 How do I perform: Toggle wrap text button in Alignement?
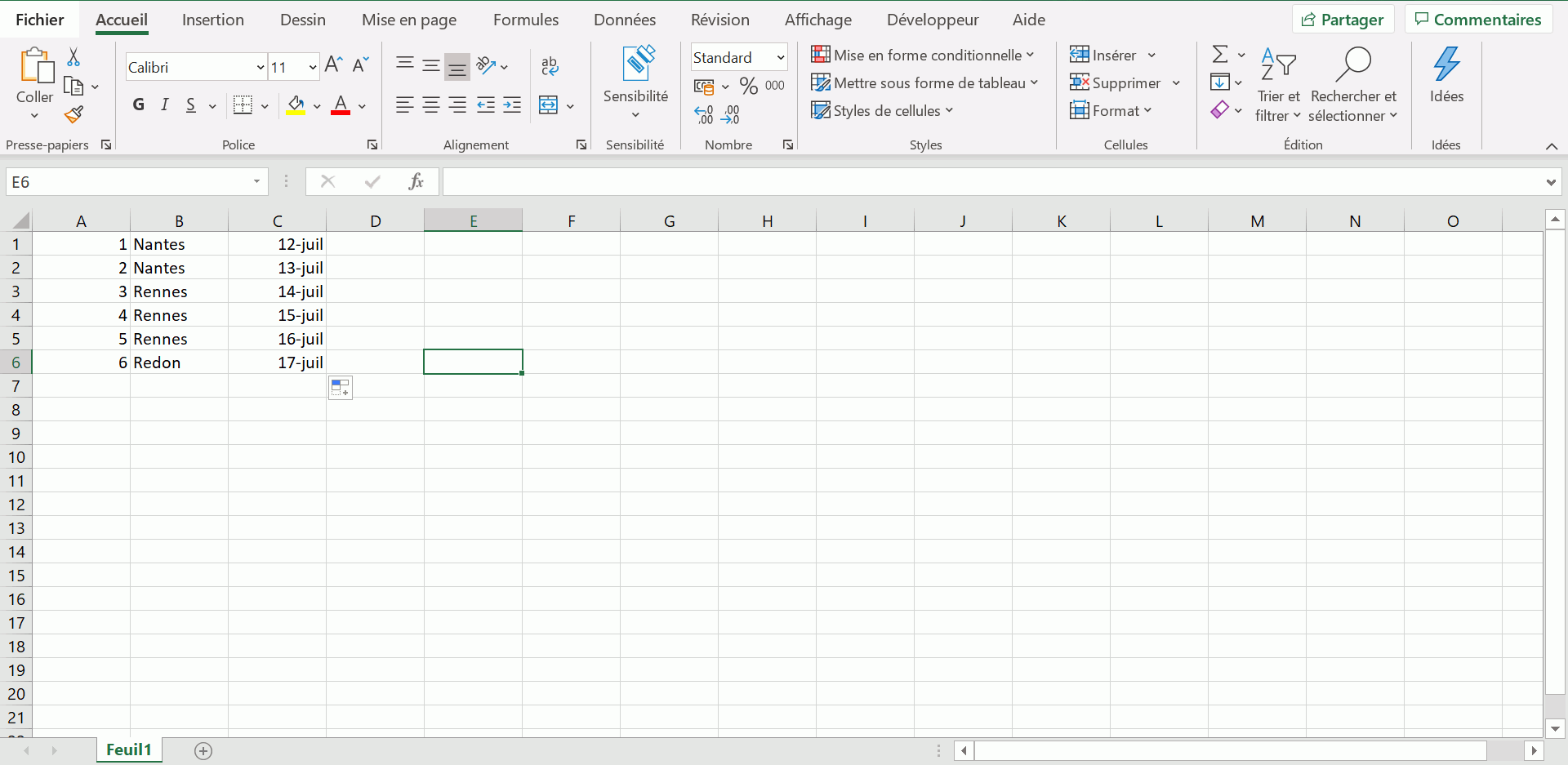(x=550, y=66)
